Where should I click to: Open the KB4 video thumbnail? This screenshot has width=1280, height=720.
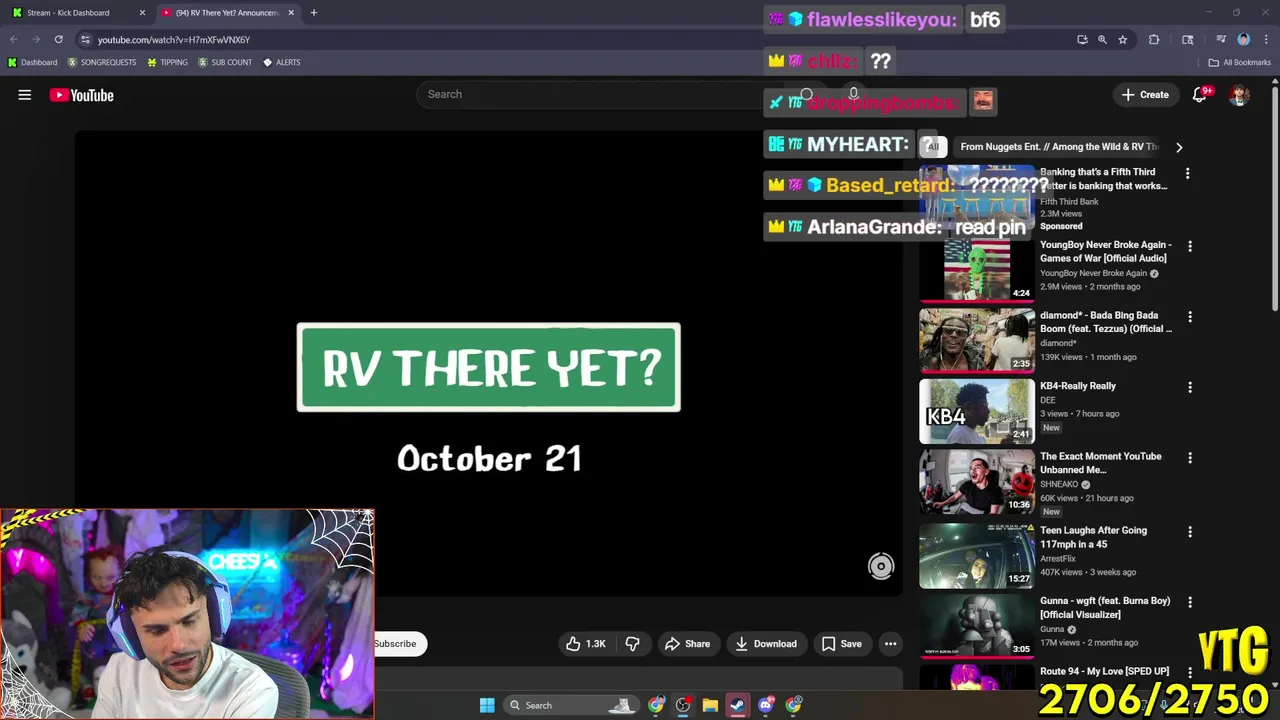(x=977, y=411)
